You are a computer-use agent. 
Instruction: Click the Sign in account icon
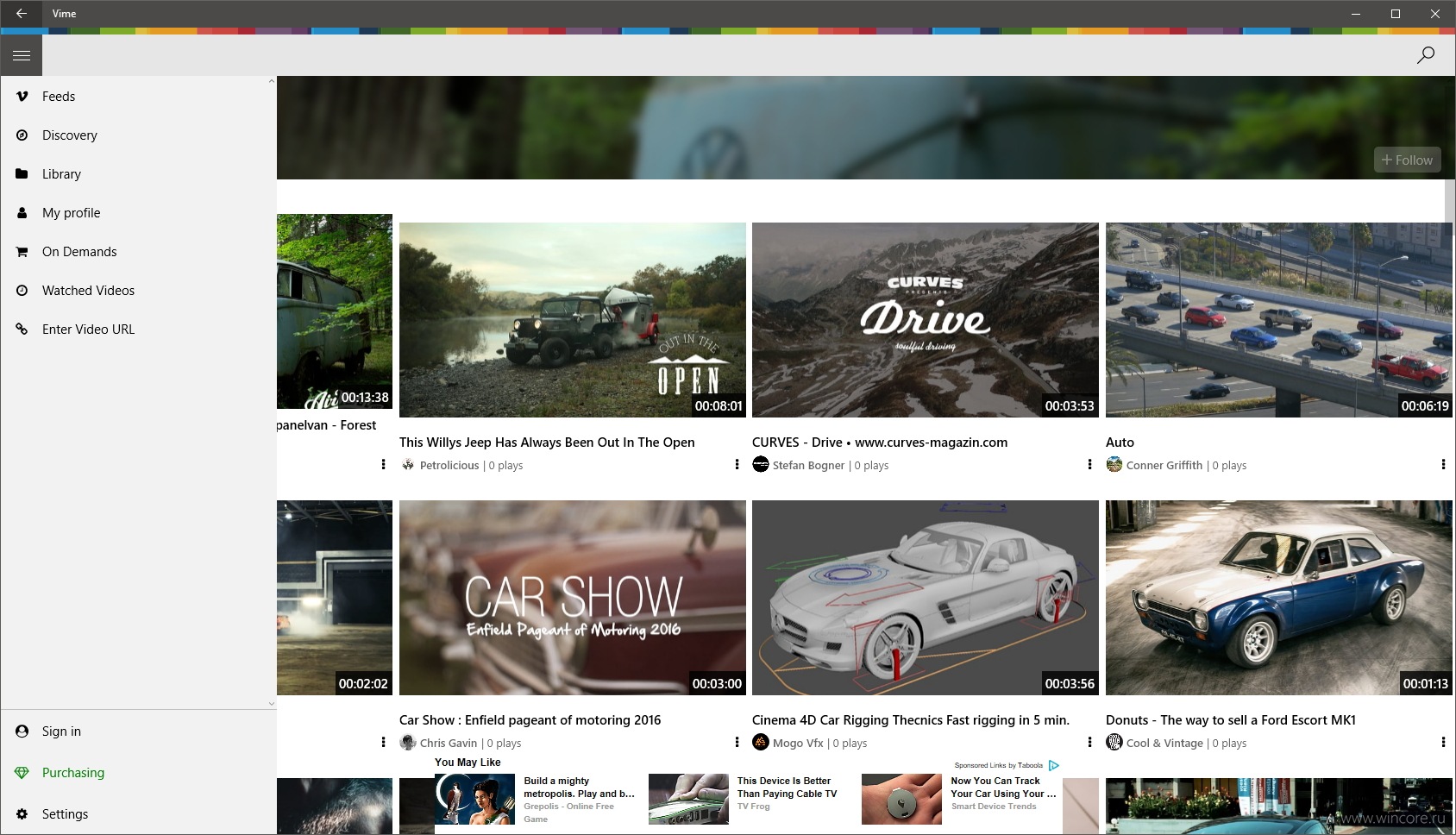point(22,731)
